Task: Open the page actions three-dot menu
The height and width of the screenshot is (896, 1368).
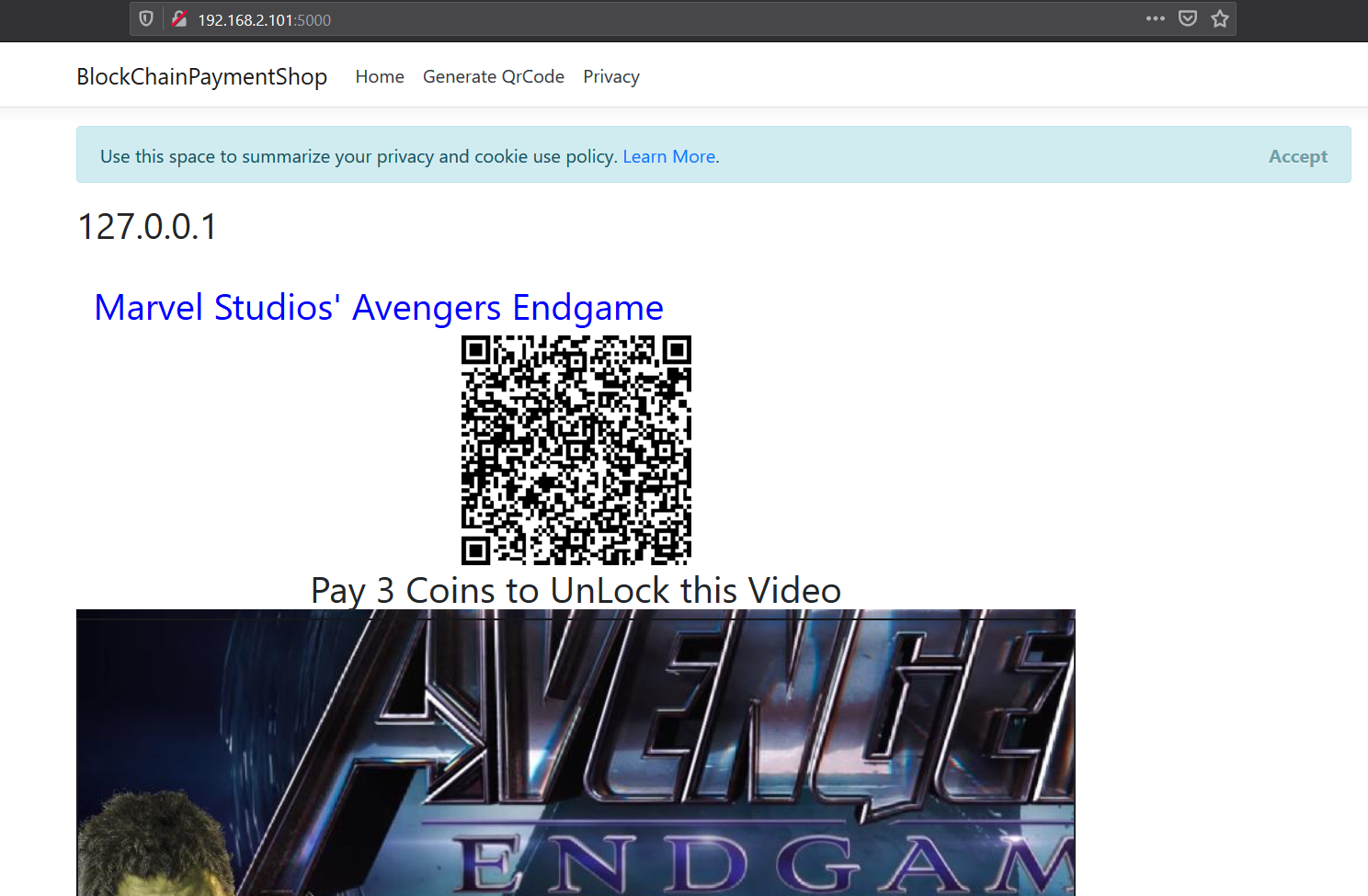Action: 1156,18
